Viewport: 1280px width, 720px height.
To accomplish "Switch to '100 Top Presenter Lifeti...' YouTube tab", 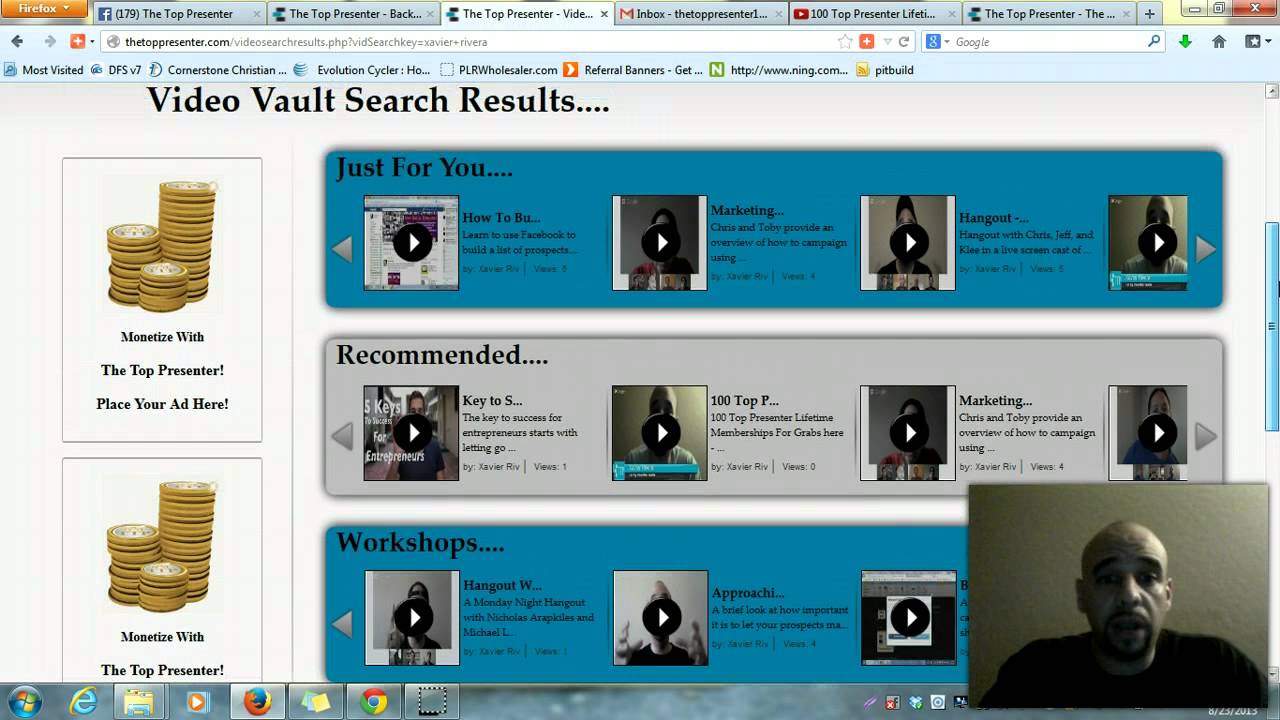I will (x=875, y=14).
